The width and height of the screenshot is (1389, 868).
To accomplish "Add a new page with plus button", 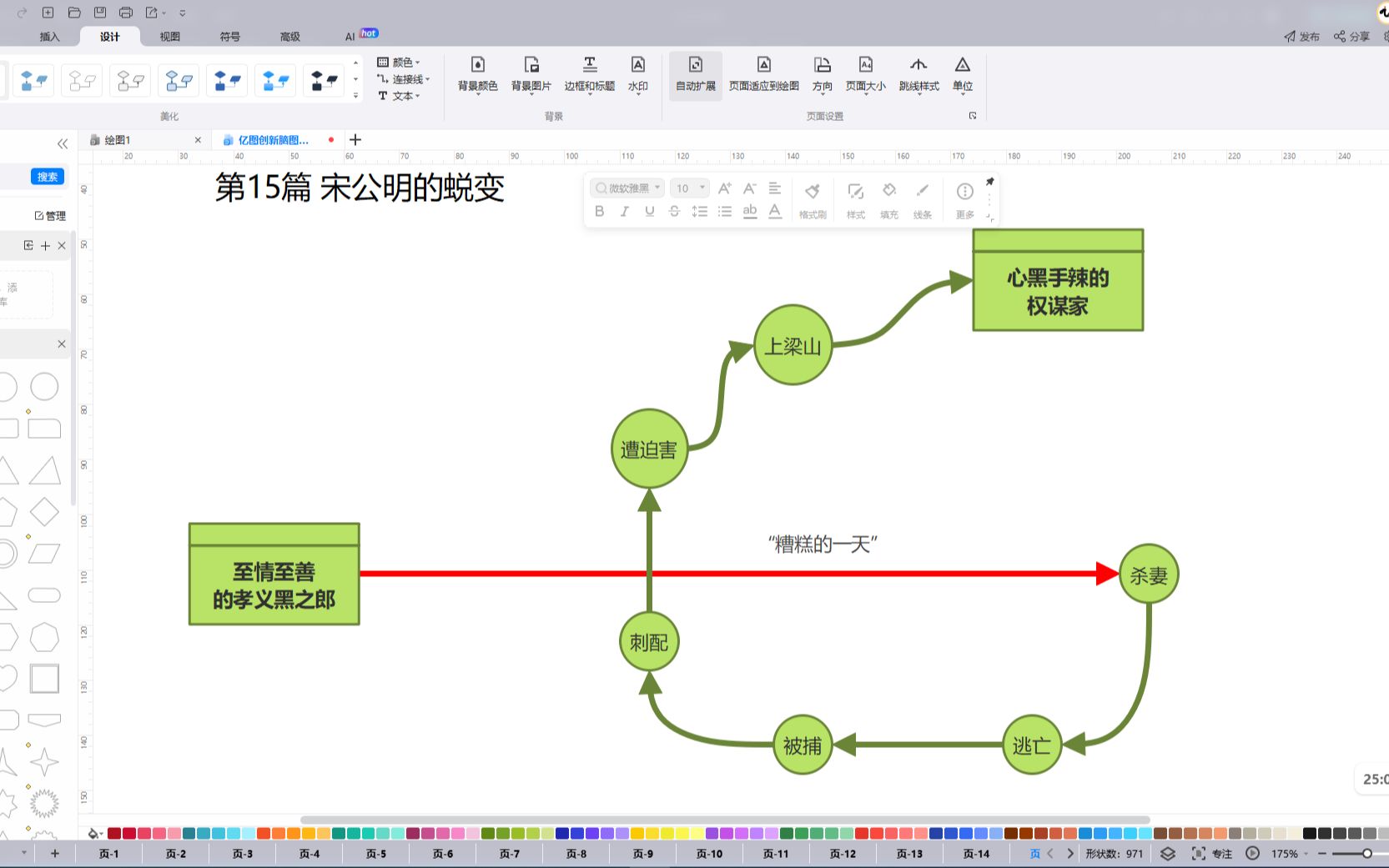I will (55, 854).
